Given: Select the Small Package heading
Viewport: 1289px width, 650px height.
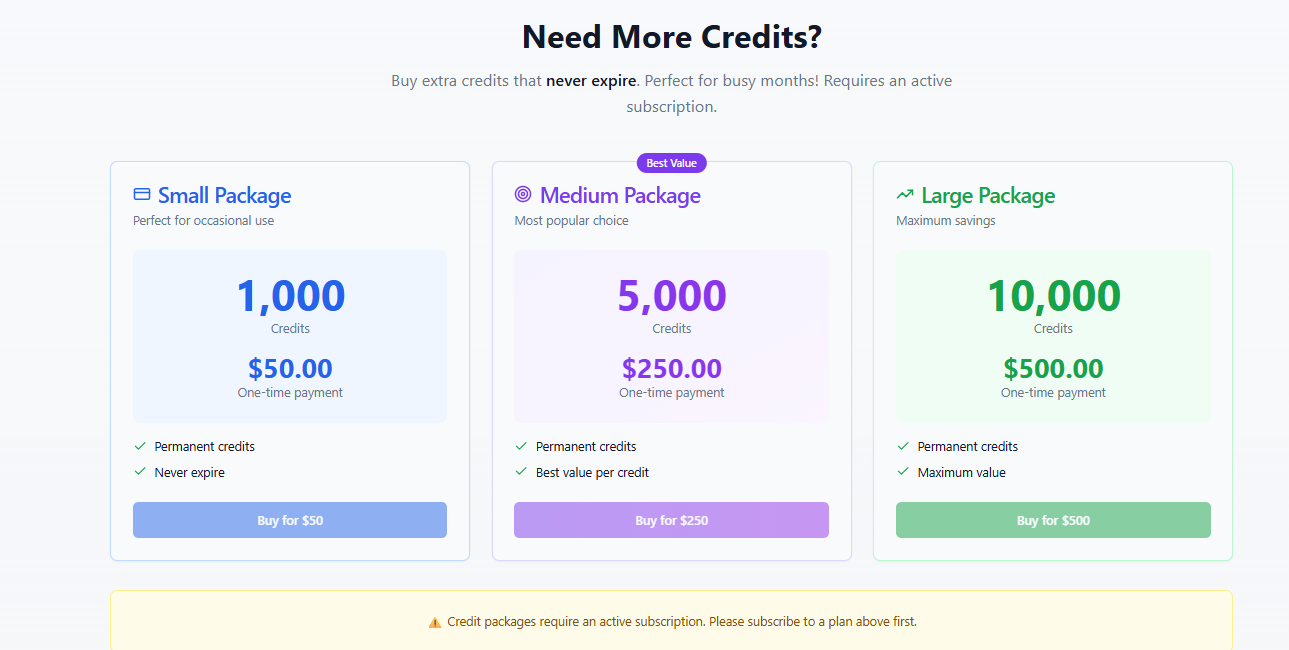Looking at the screenshot, I should click(x=224, y=195).
